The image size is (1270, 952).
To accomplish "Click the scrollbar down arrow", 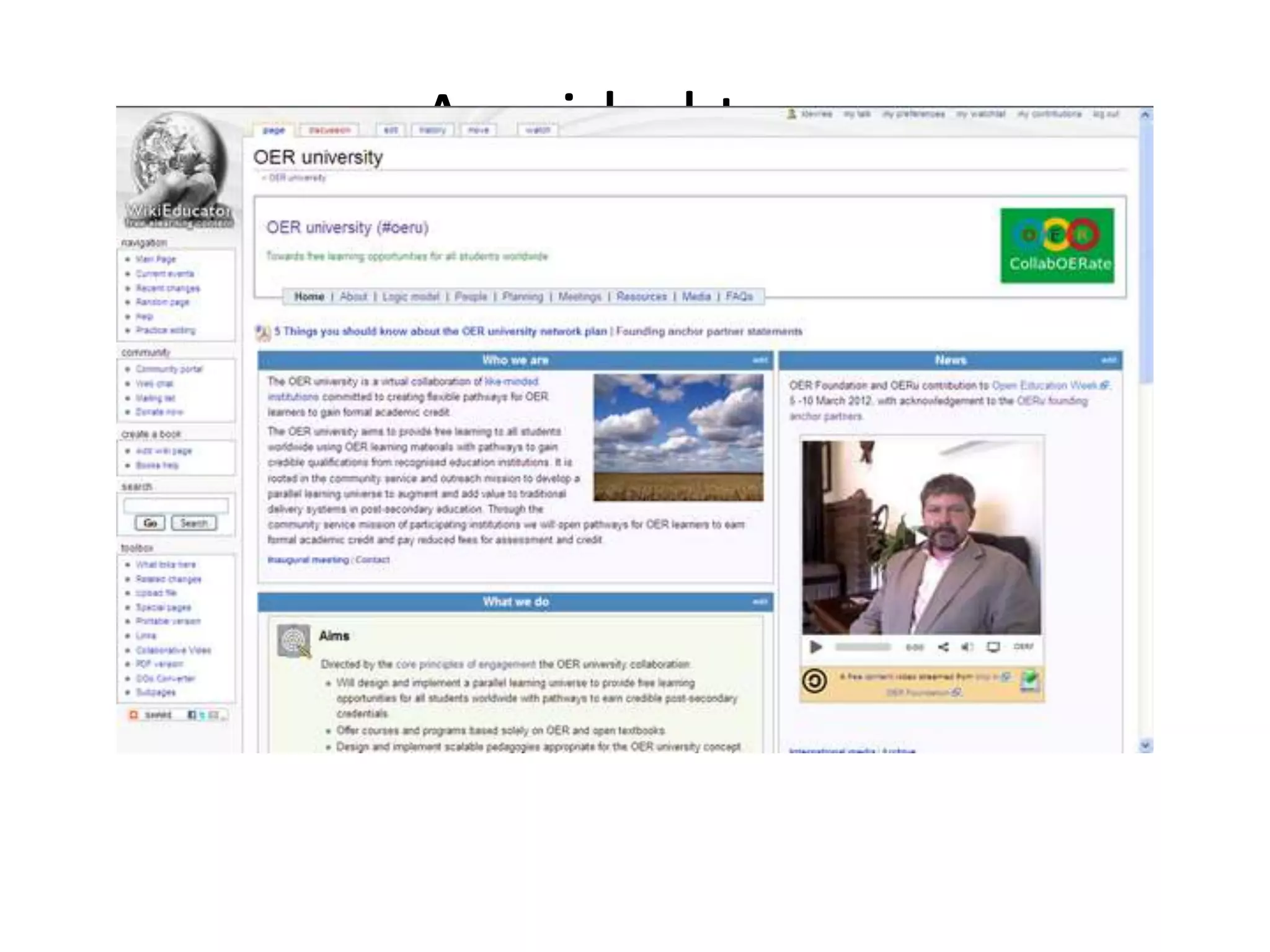I will [x=1145, y=746].
